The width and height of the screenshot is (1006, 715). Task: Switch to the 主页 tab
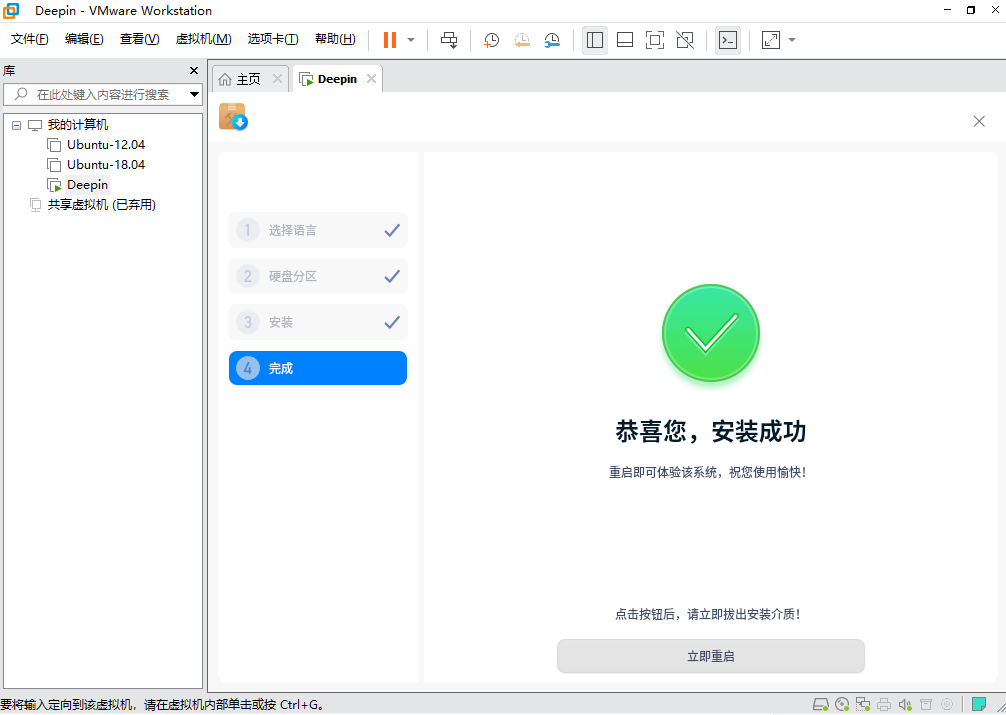click(x=249, y=79)
